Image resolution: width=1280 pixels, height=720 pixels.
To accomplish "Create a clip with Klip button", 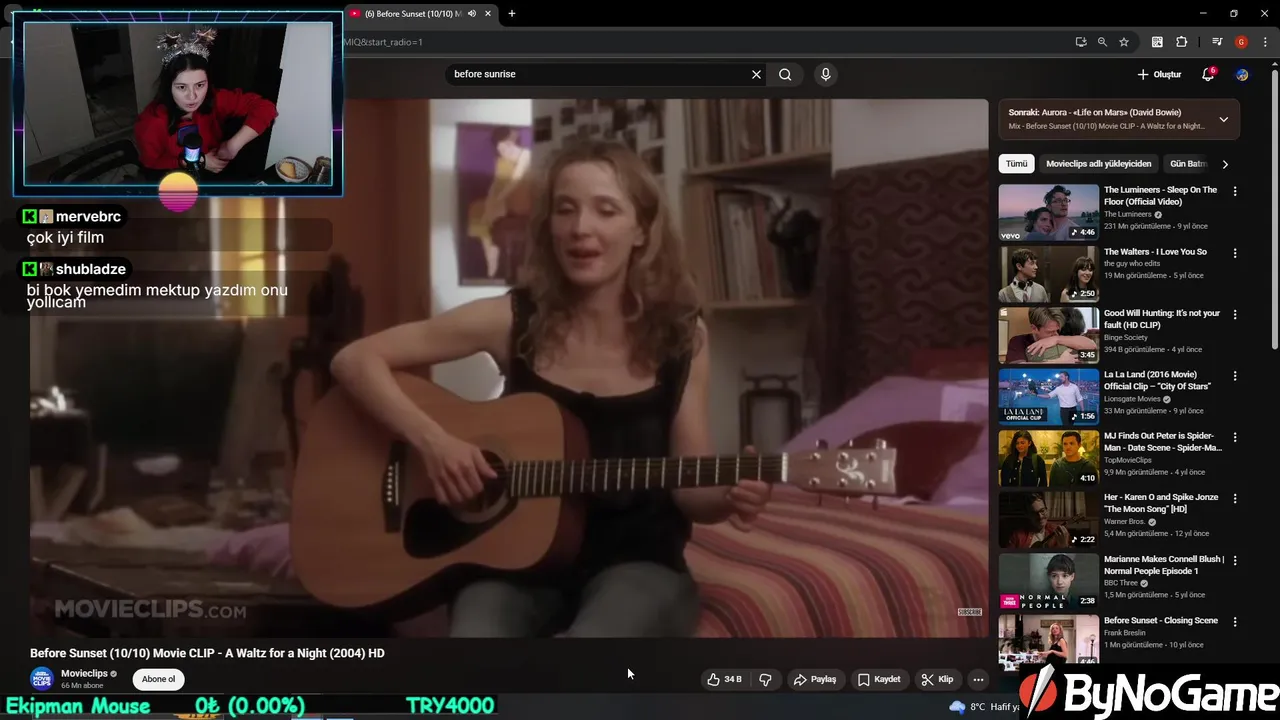I will pos(937,679).
